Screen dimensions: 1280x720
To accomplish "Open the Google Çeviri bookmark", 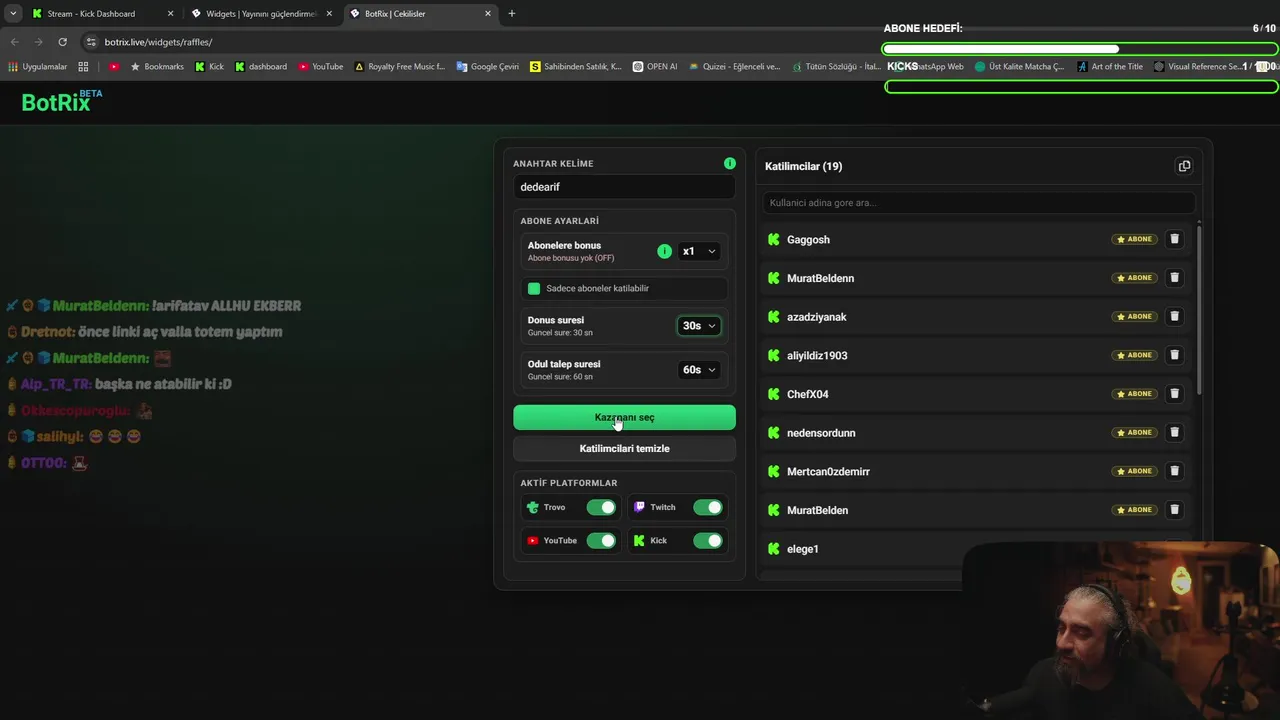I will coord(488,67).
